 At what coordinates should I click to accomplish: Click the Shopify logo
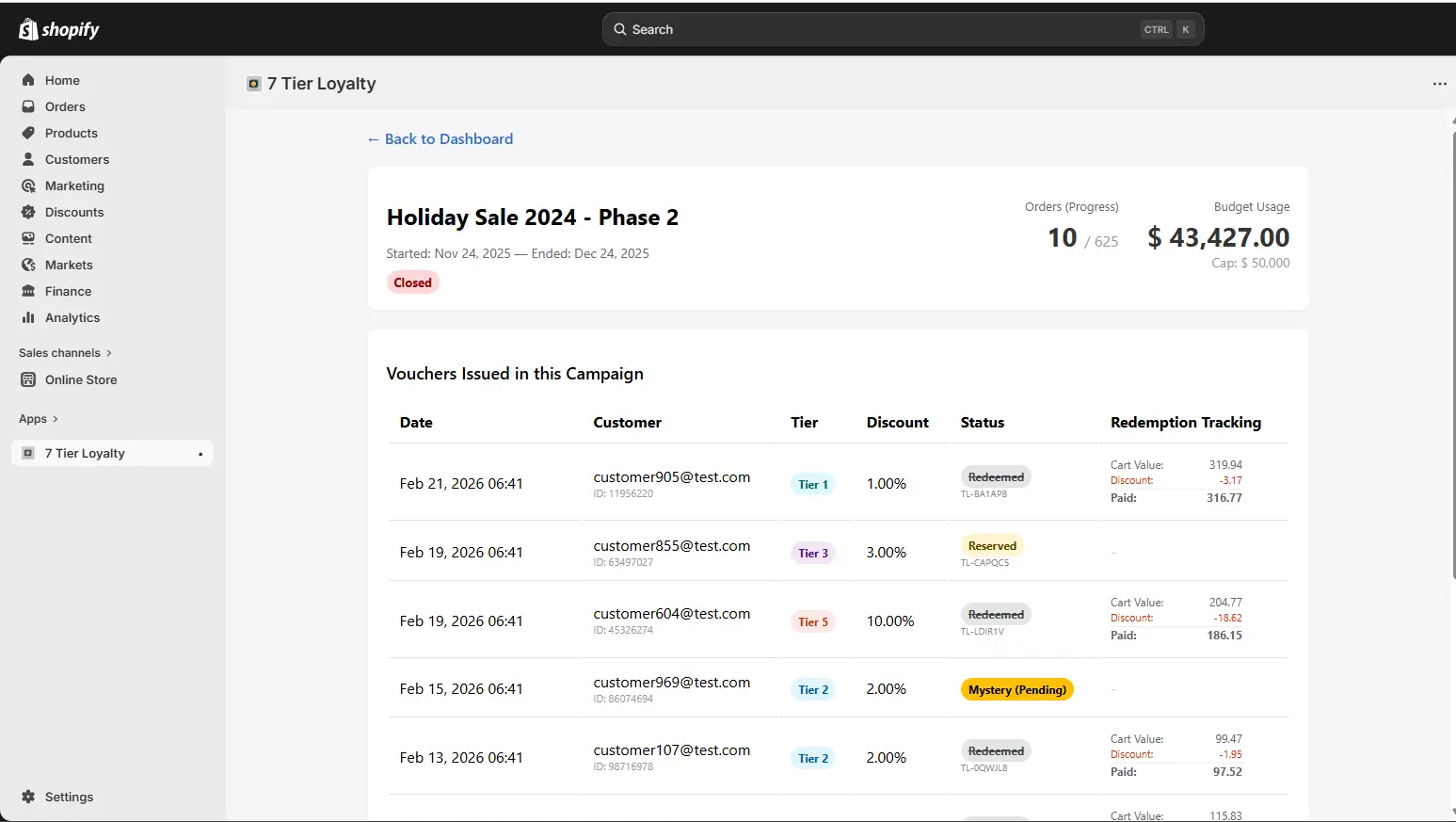[58, 29]
